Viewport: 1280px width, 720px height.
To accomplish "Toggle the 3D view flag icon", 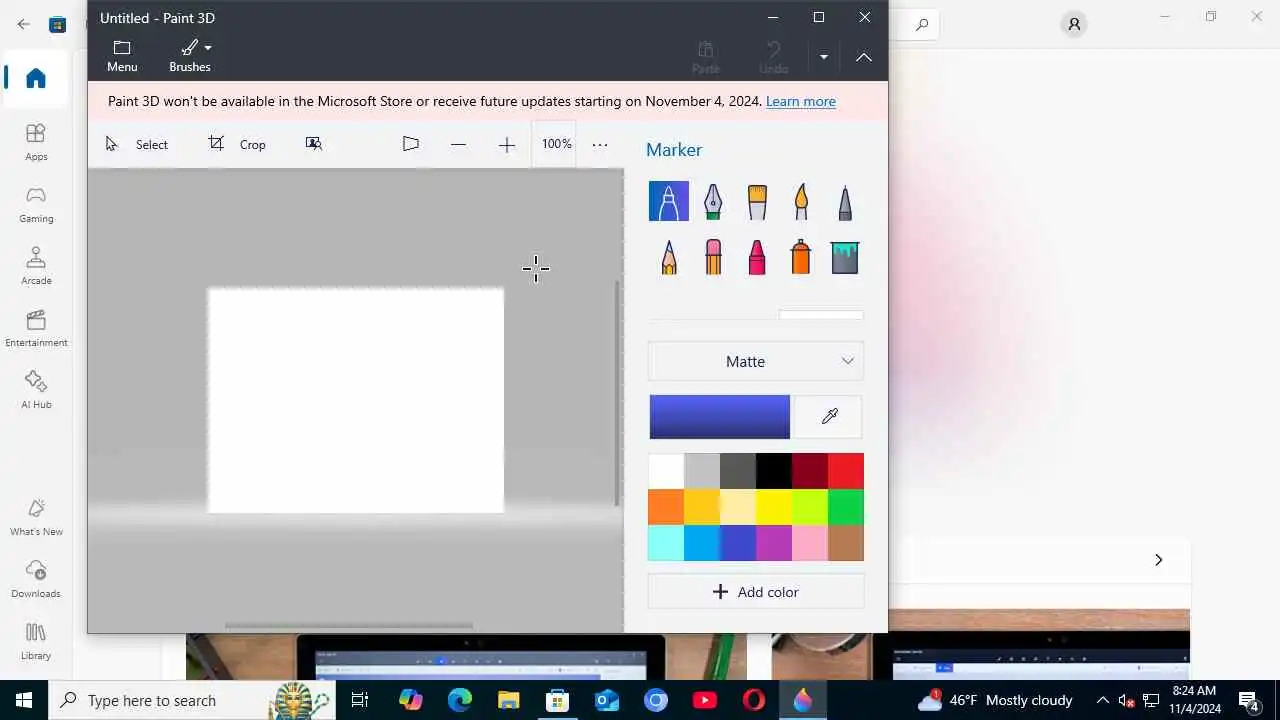I will click(410, 144).
